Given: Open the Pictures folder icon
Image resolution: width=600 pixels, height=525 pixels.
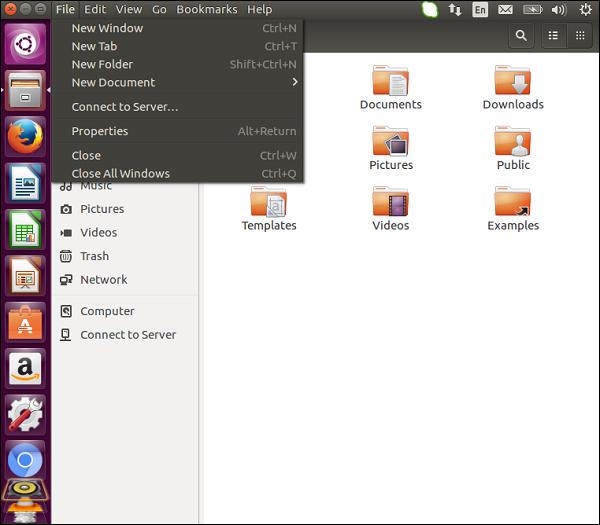Looking at the screenshot, I should tap(390, 143).
